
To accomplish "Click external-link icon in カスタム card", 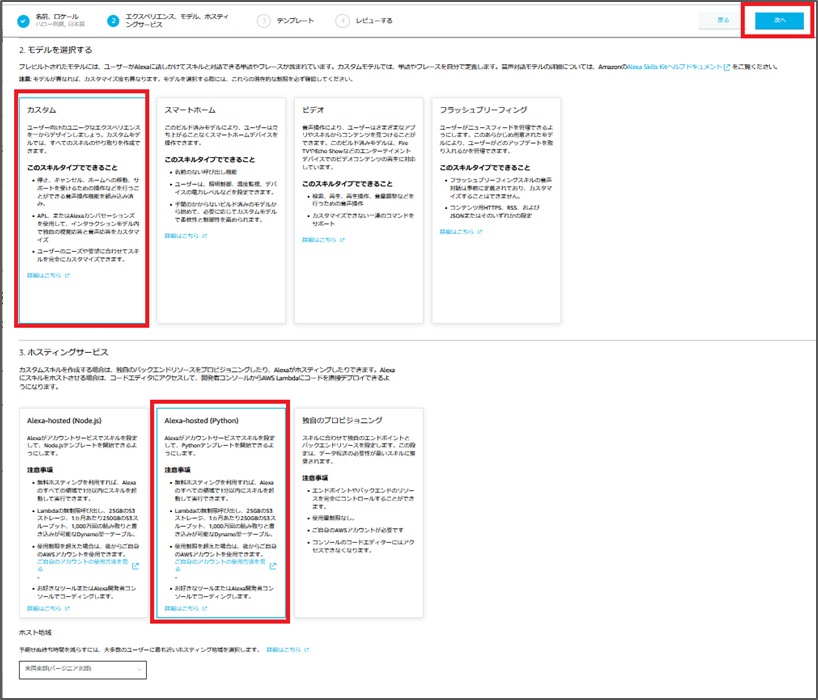I will 67,275.
